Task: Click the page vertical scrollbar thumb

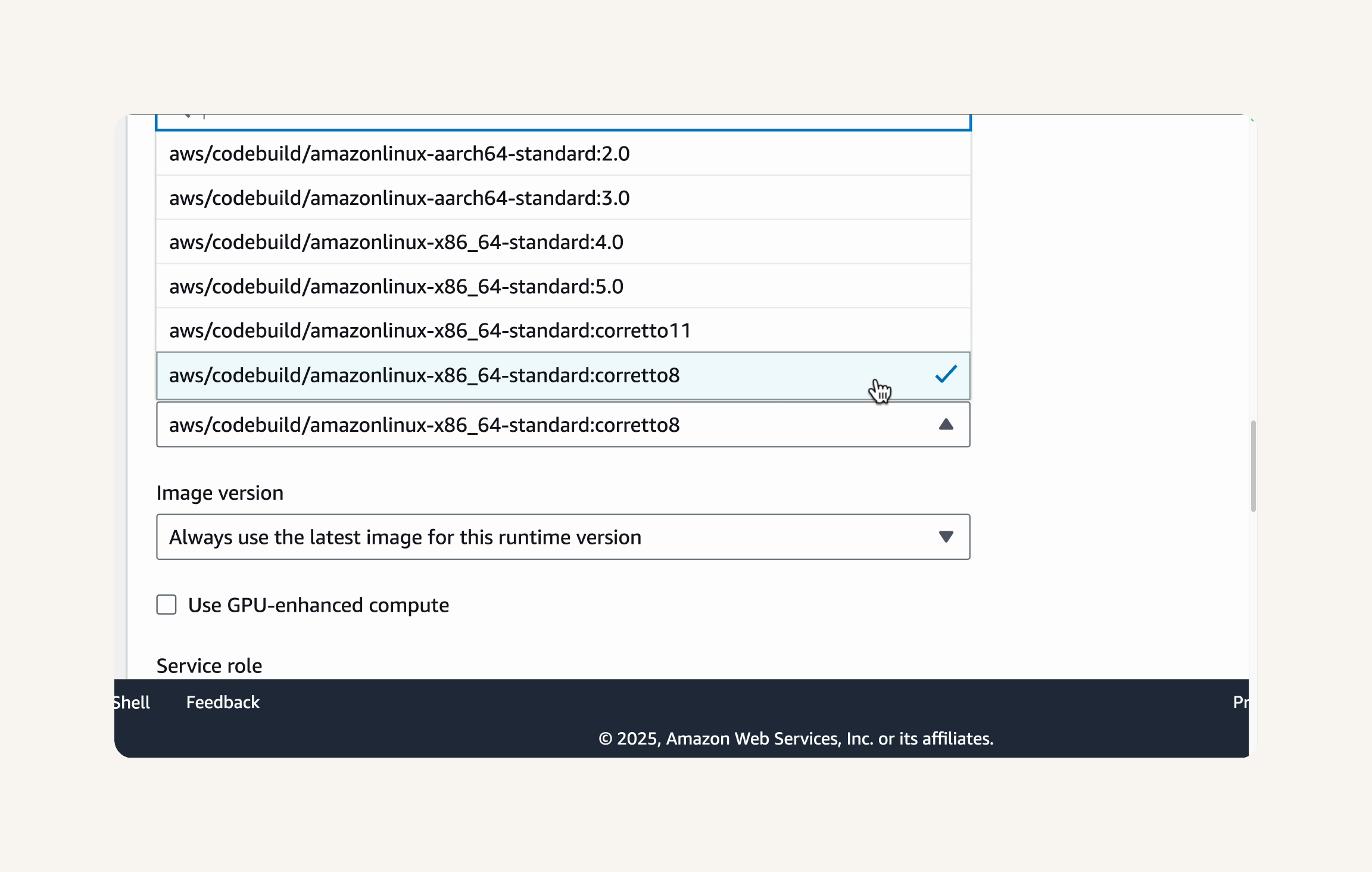Action: (x=1253, y=466)
